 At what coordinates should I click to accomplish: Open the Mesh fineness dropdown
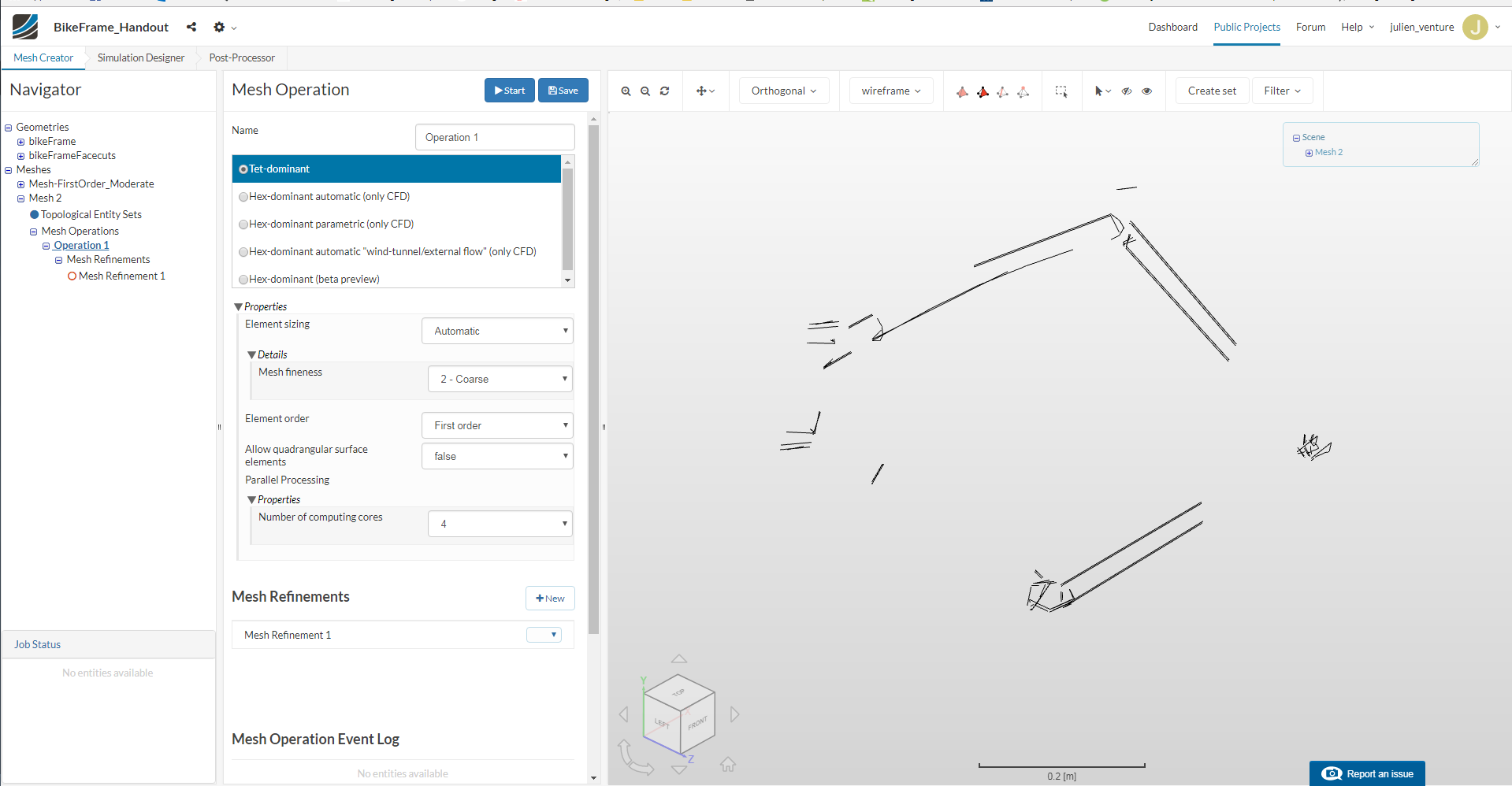coord(500,379)
